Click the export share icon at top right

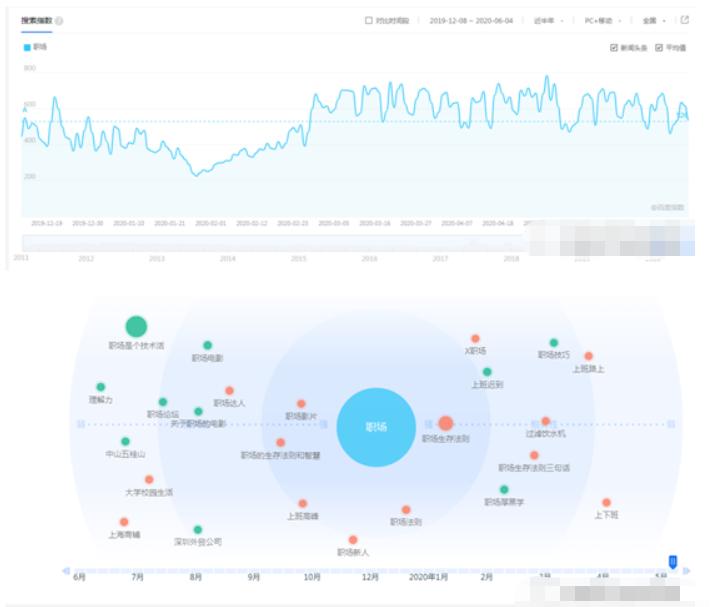point(685,20)
